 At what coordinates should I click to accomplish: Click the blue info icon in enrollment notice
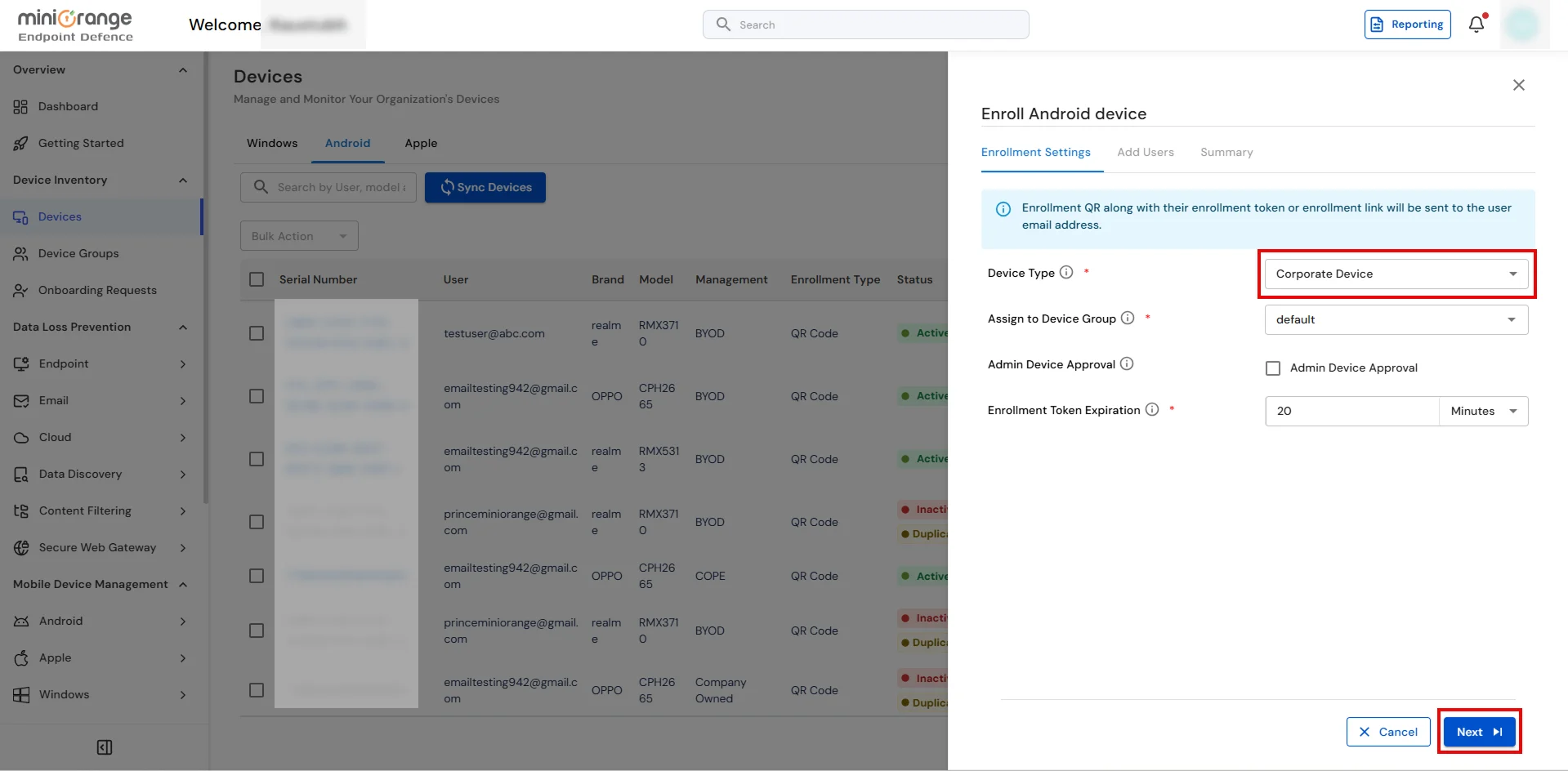[x=1003, y=209]
